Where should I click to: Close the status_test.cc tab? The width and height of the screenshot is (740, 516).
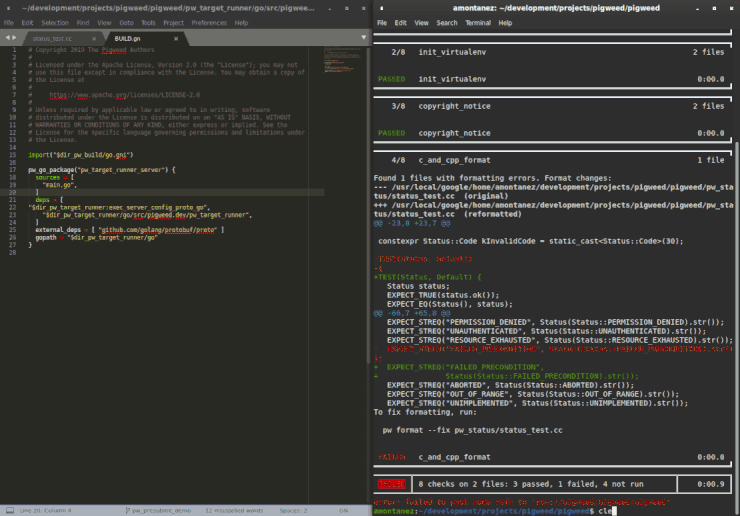[x=94, y=39]
